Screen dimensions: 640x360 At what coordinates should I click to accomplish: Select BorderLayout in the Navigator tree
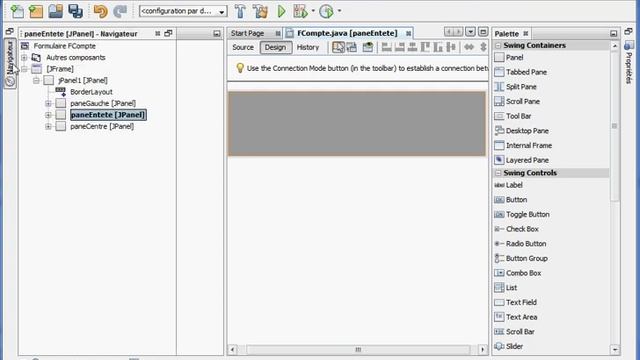(x=91, y=92)
